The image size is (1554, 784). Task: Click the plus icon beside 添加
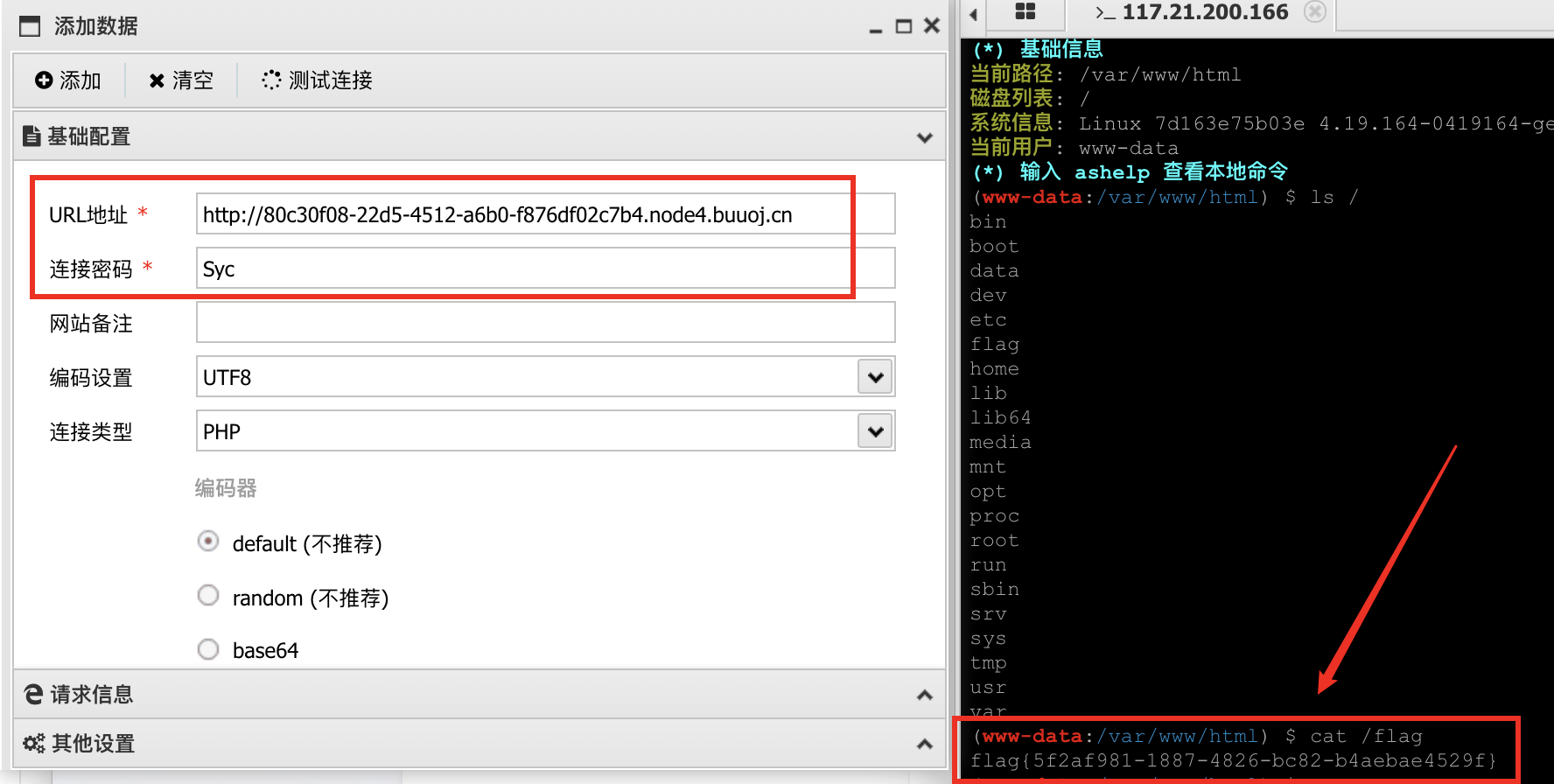[x=44, y=80]
